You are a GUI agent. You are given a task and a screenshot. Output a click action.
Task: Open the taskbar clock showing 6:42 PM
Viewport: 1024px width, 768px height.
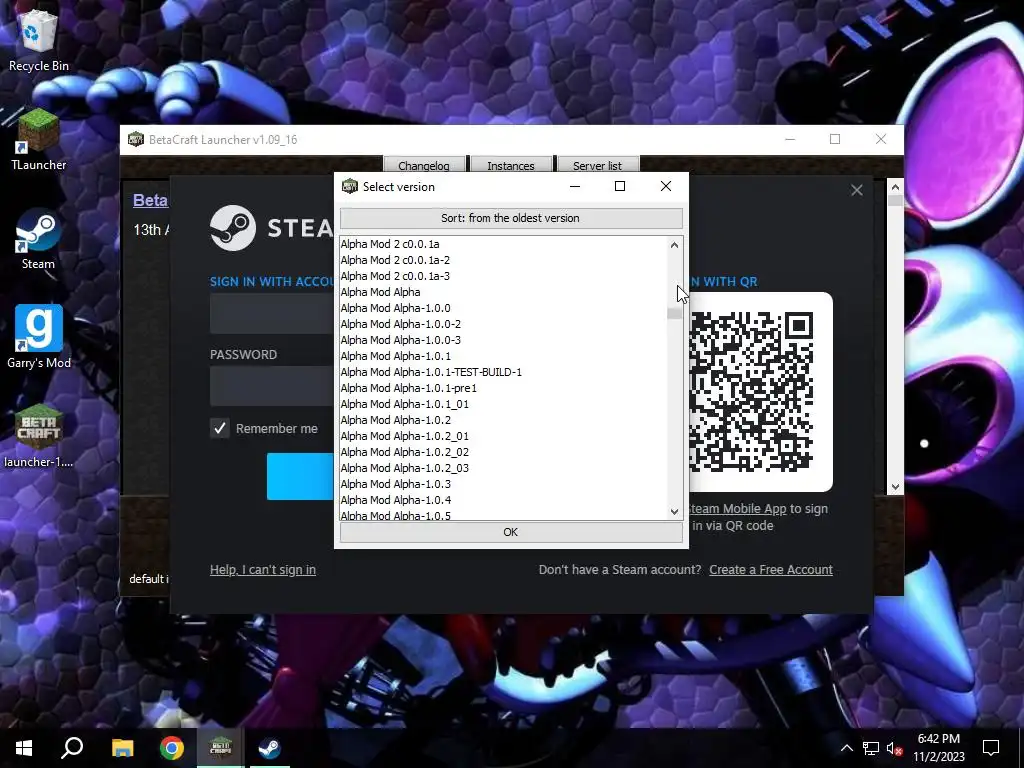click(x=938, y=739)
